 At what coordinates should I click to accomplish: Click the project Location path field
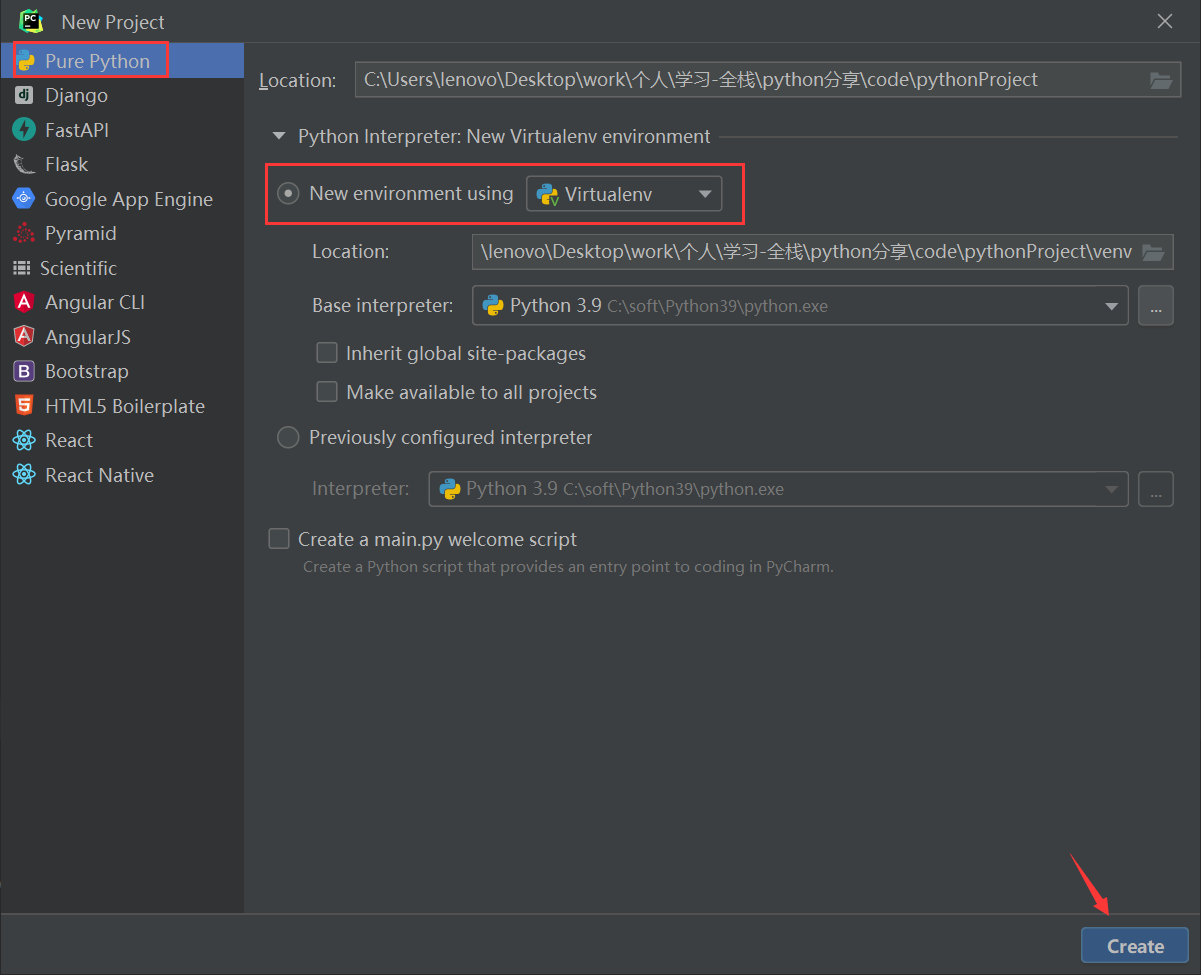(x=766, y=80)
